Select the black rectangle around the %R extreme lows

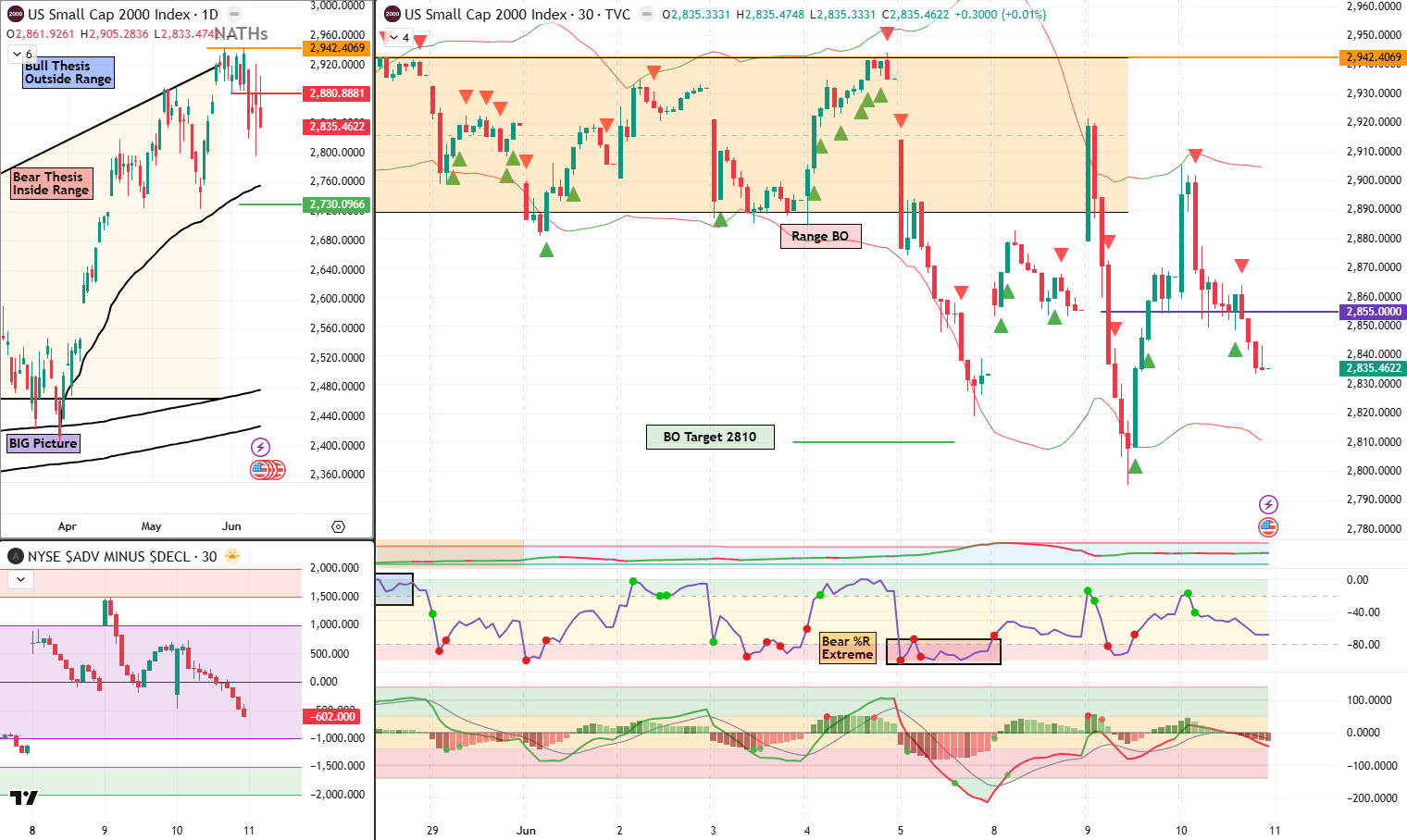[943, 651]
